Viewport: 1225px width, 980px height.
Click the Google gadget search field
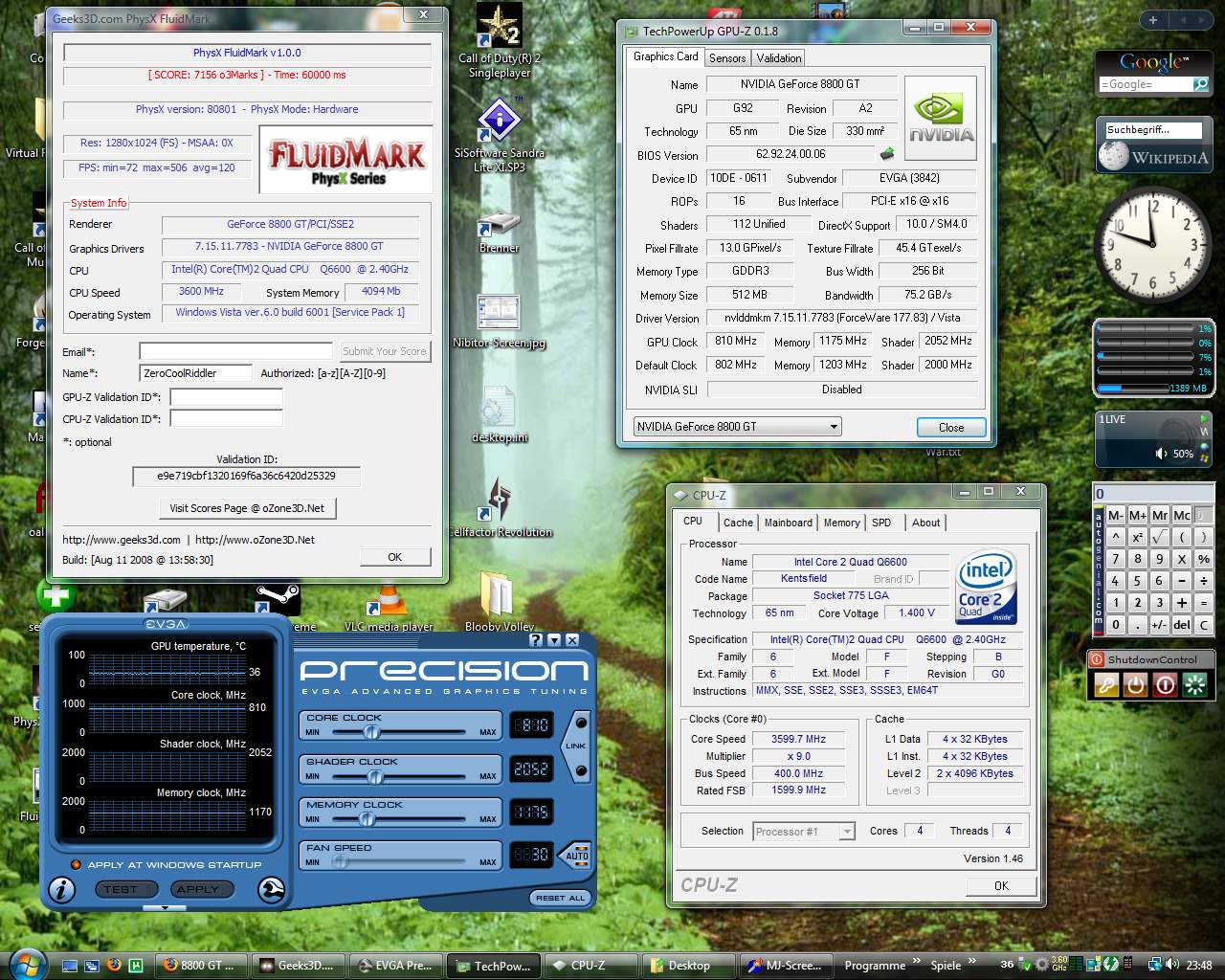(1145, 84)
